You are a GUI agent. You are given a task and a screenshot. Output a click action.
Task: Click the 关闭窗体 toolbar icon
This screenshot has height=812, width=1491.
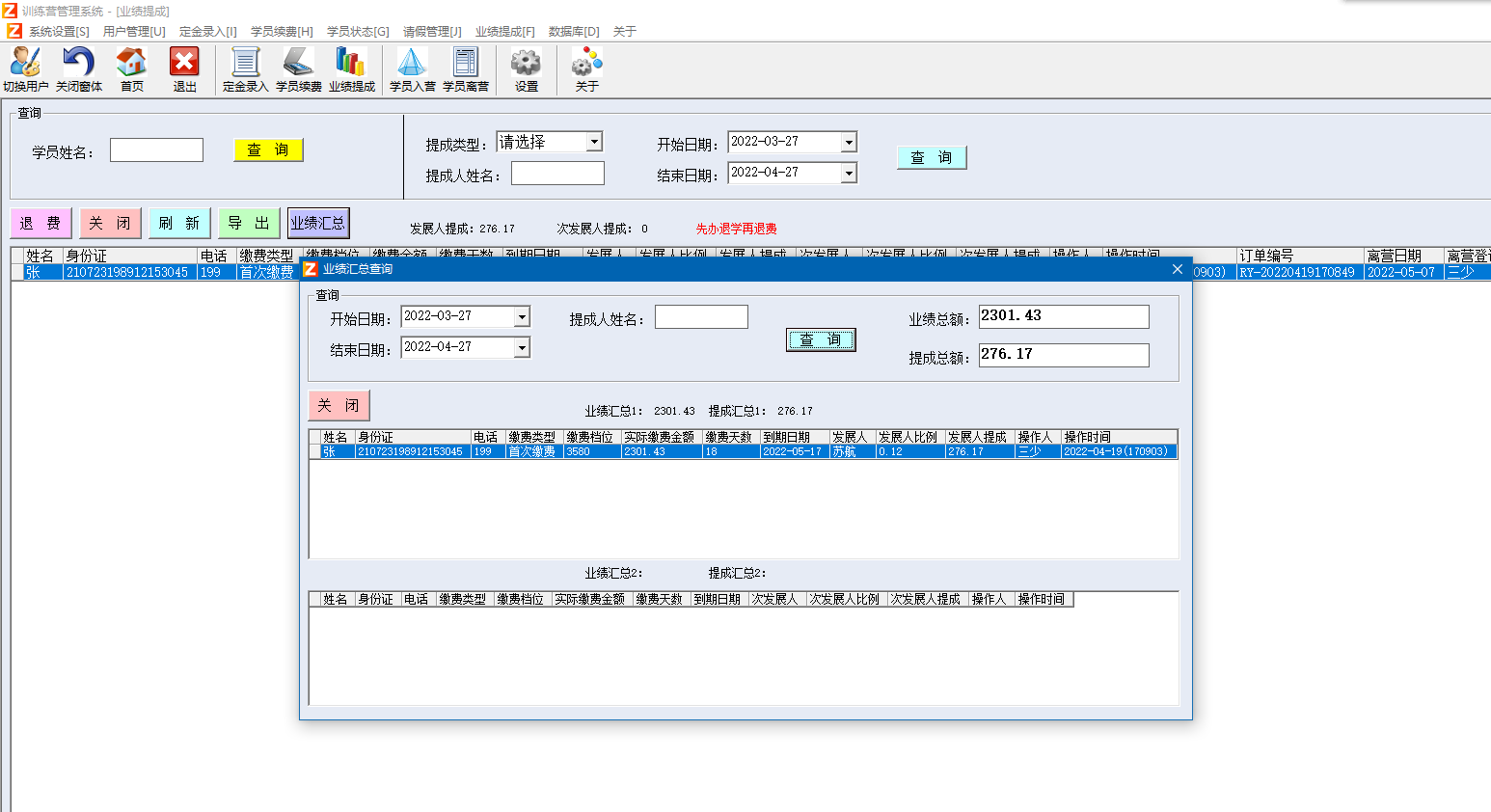click(79, 69)
